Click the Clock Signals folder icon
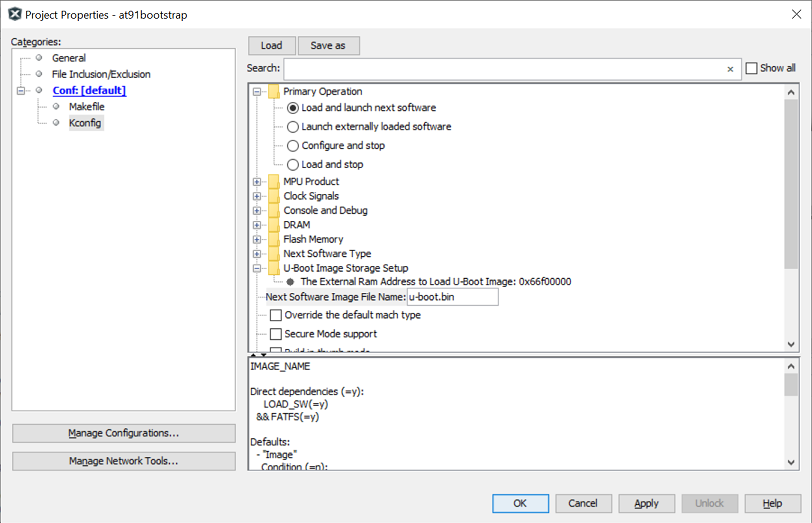 (x=273, y=196)
